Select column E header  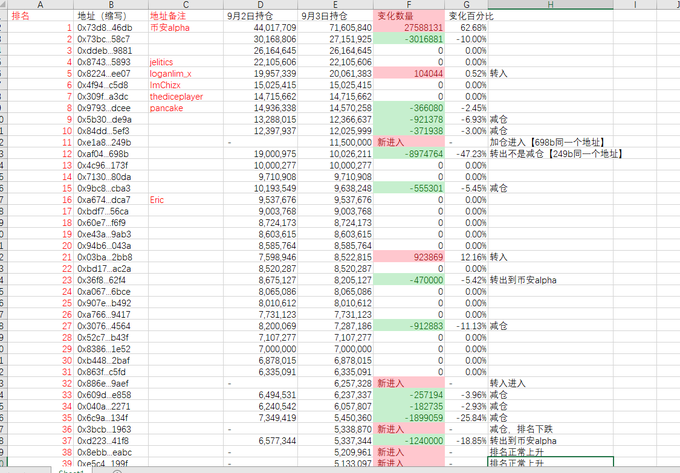click(x=335, y=5)
